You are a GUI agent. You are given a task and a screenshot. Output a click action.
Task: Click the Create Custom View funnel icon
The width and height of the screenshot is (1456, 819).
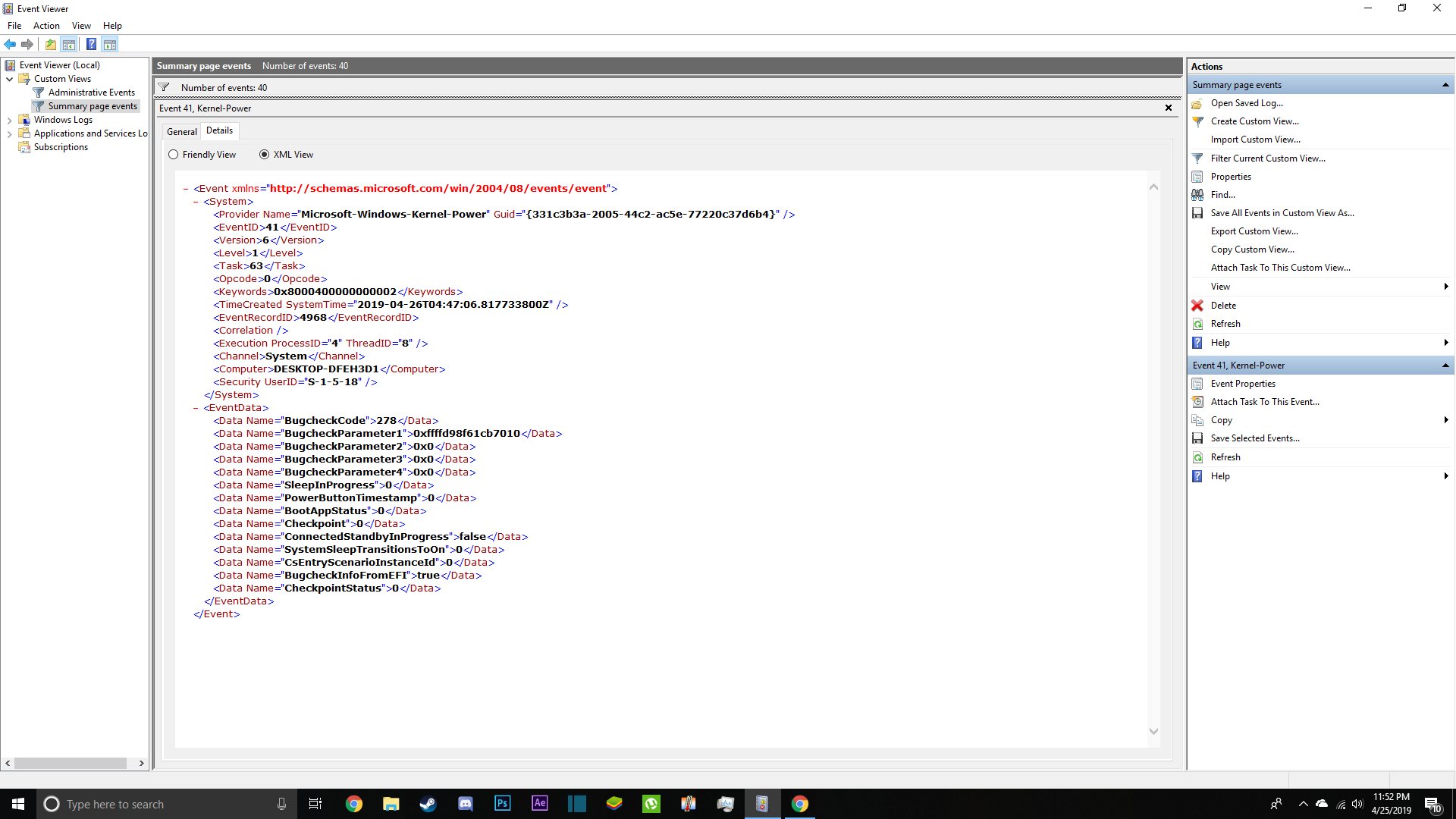[1197, 121]
